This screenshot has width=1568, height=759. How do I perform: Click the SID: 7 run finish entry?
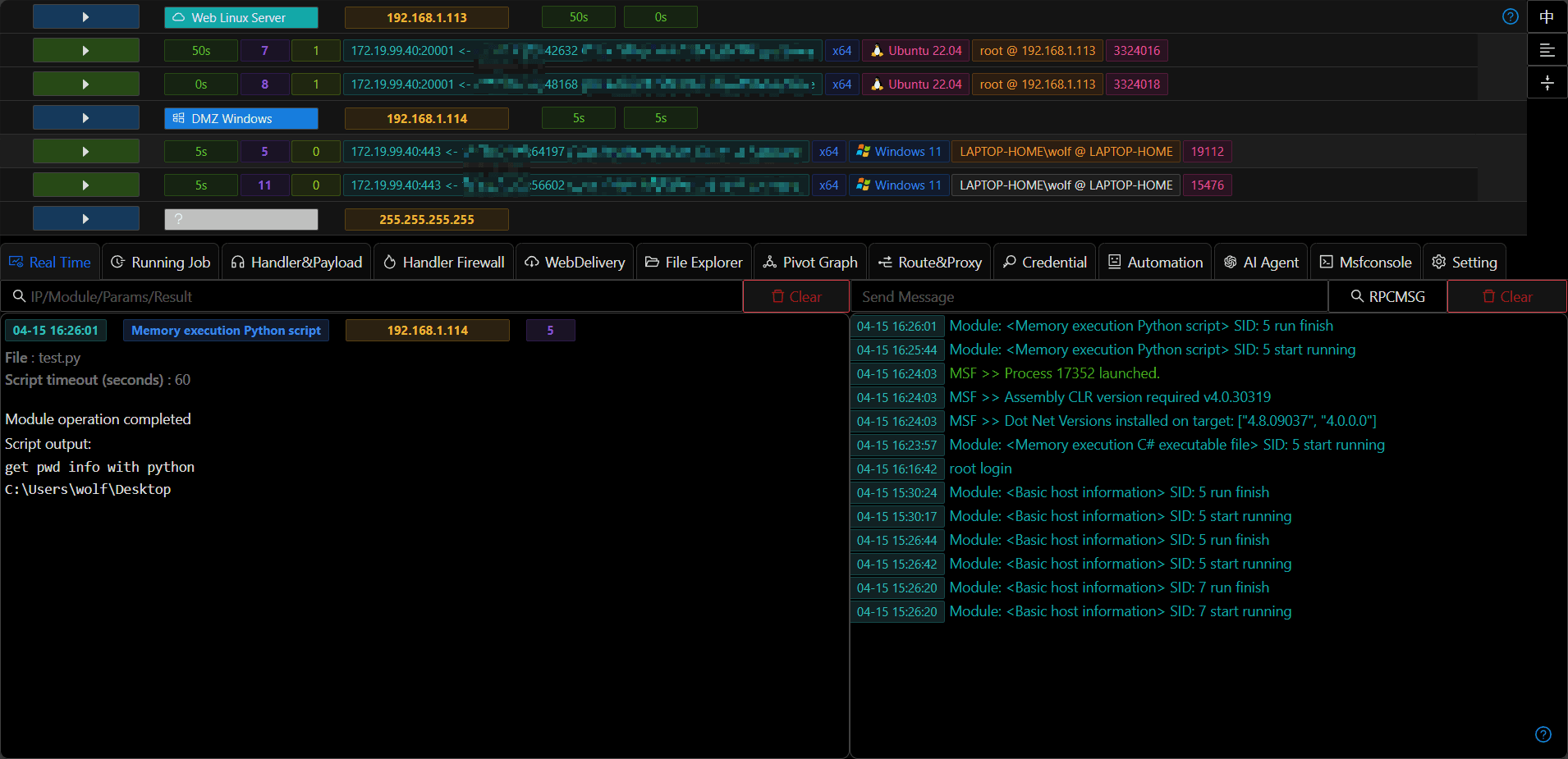click(1109, 588)
